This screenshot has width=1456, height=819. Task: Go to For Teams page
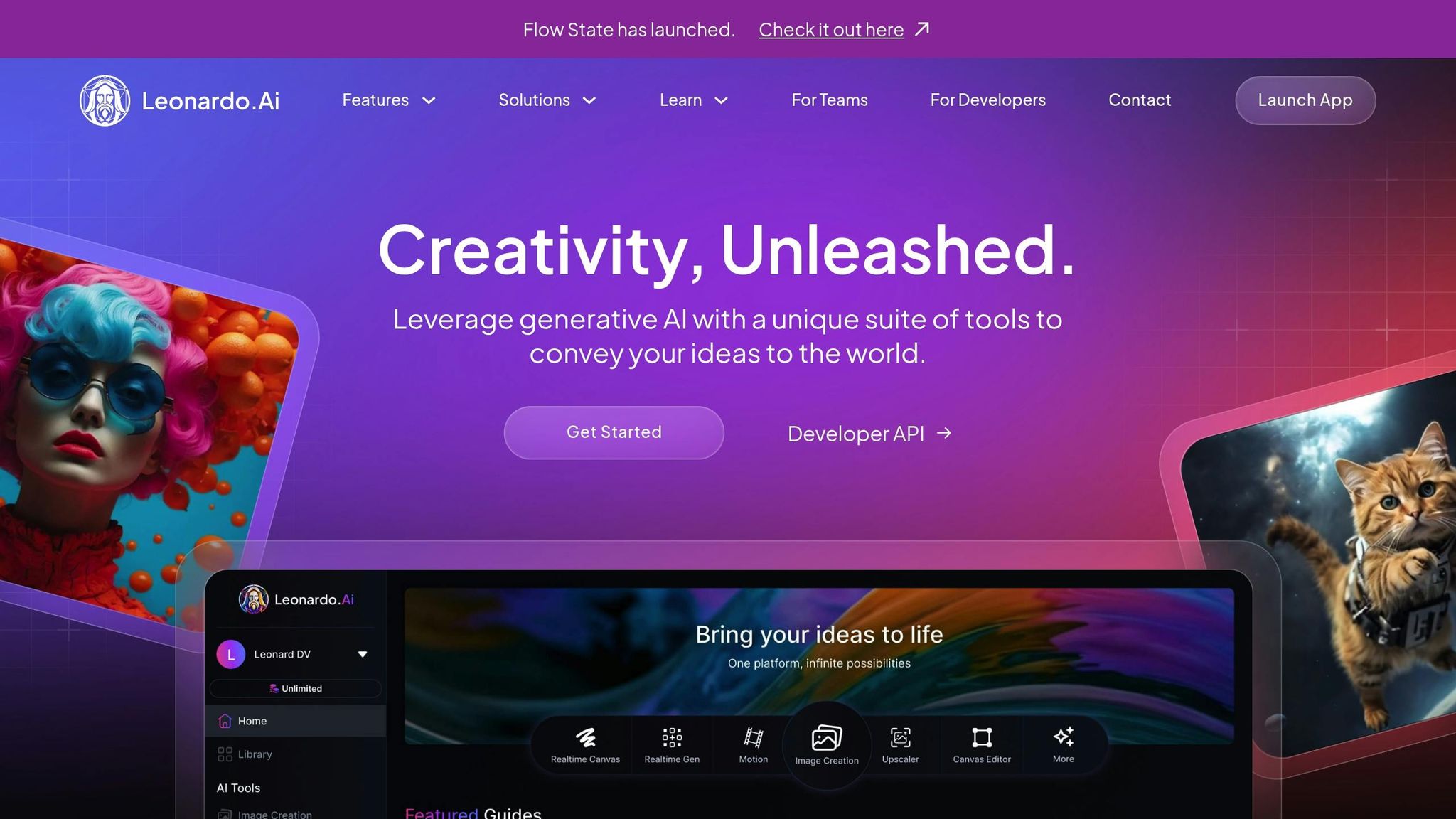tap(830, 100)
